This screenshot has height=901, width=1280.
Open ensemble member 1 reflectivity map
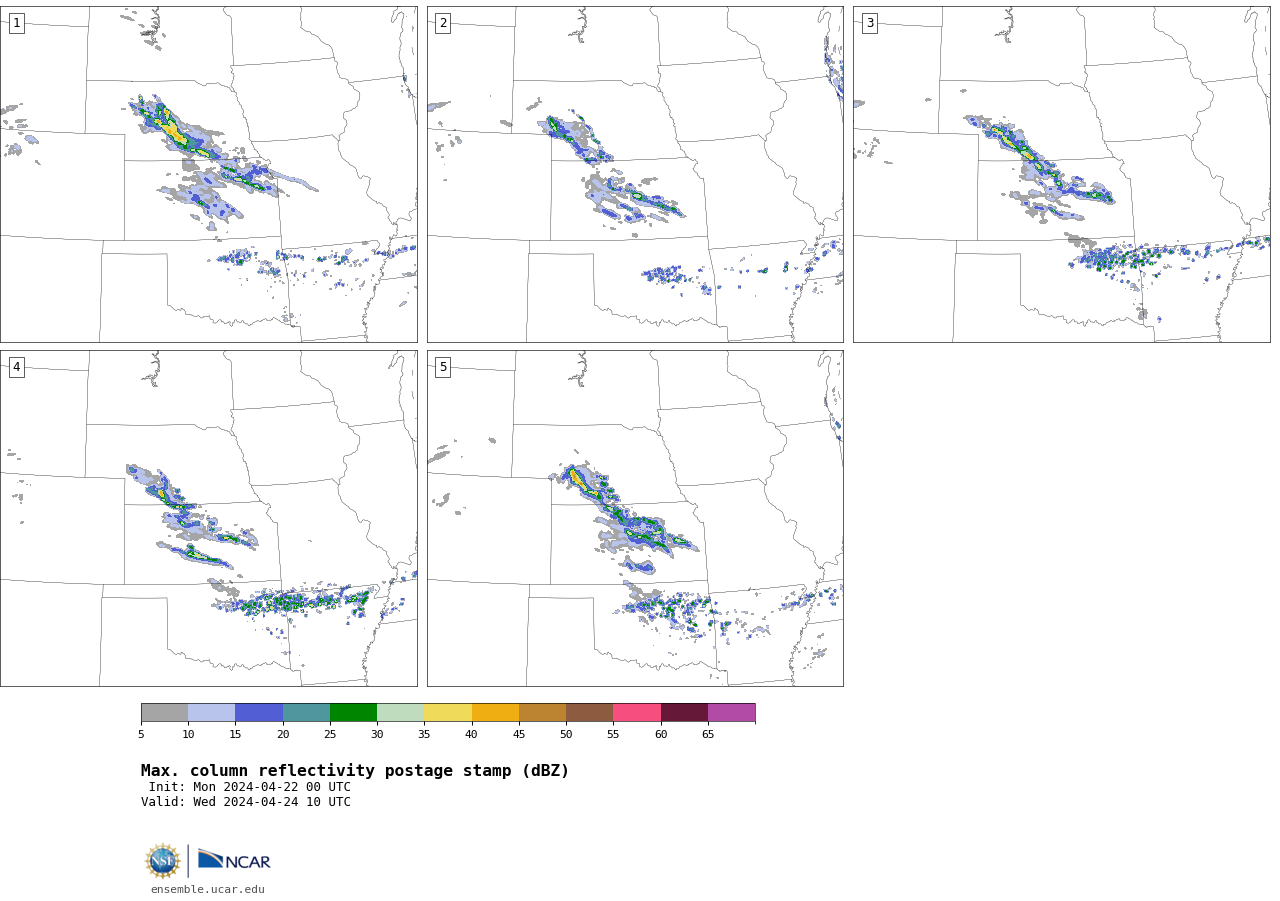pos(208,174)
